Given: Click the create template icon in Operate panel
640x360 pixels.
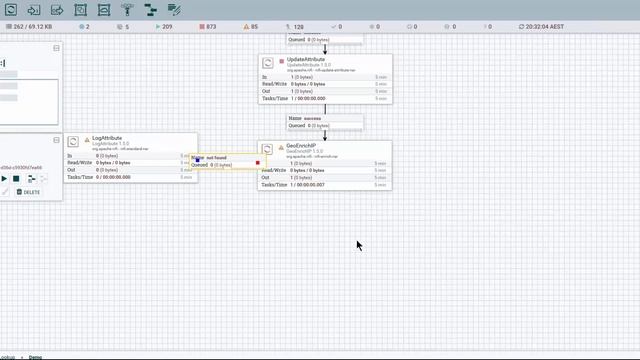Looking at the screenshot, I should [31, 178].
